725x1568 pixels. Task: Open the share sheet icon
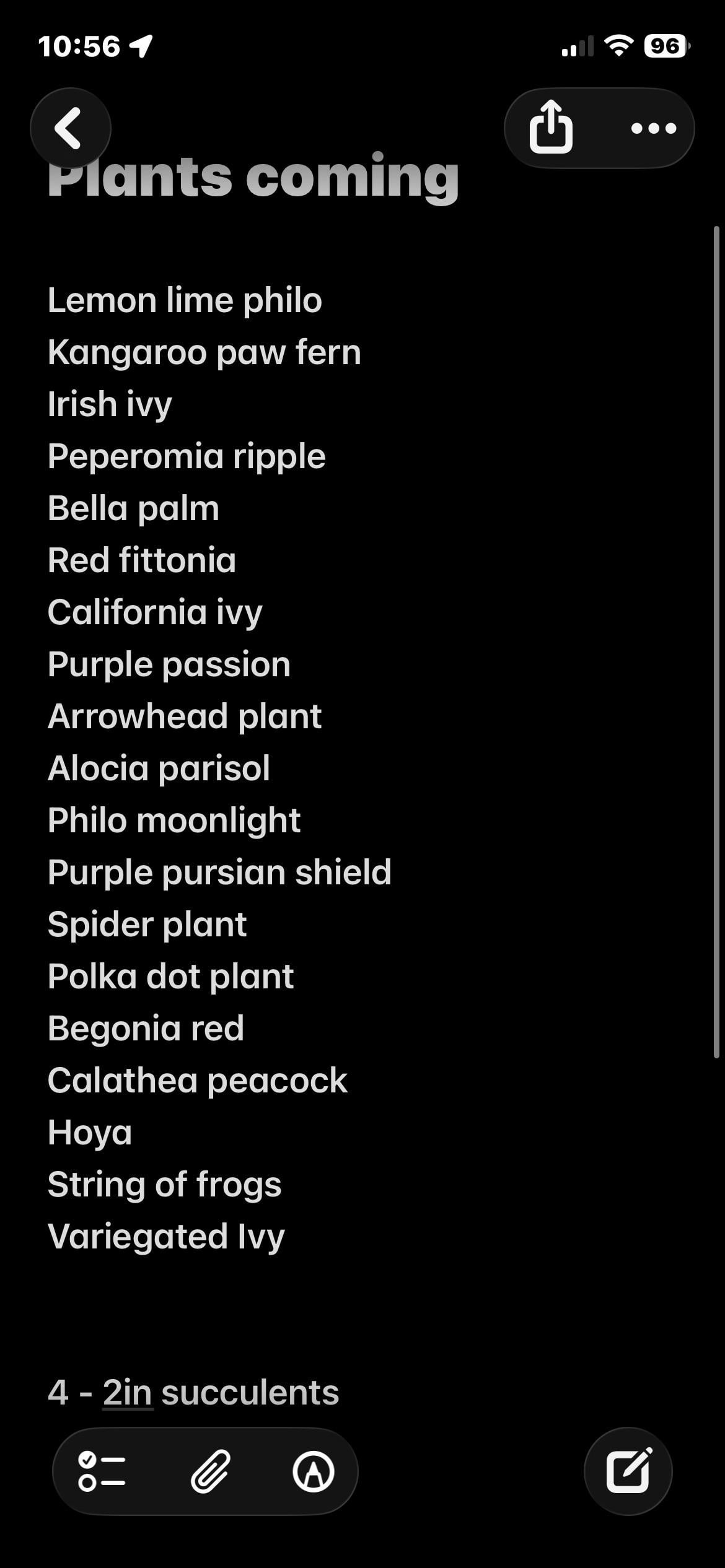[551, 128]
